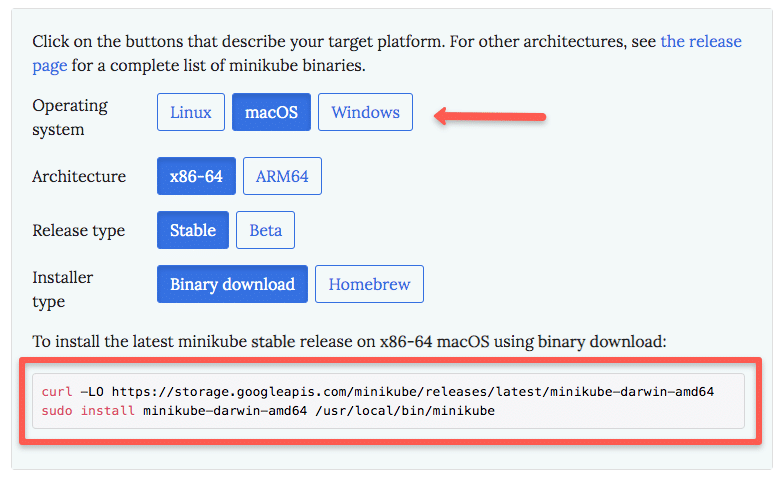
Task: Click the 'Architecture' label
Action: tap(79, 176)
